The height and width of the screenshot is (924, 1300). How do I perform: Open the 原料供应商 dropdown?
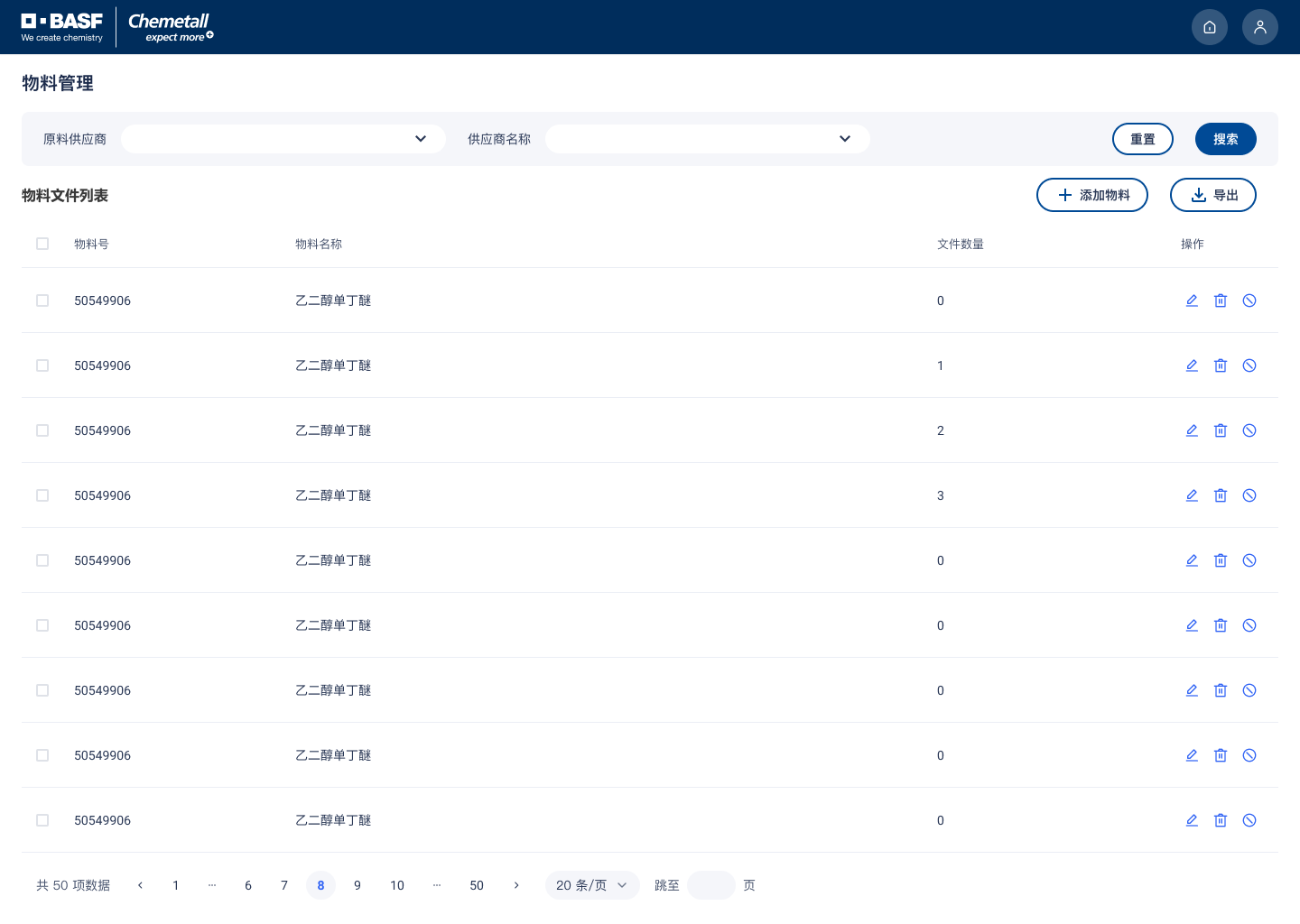283,139
